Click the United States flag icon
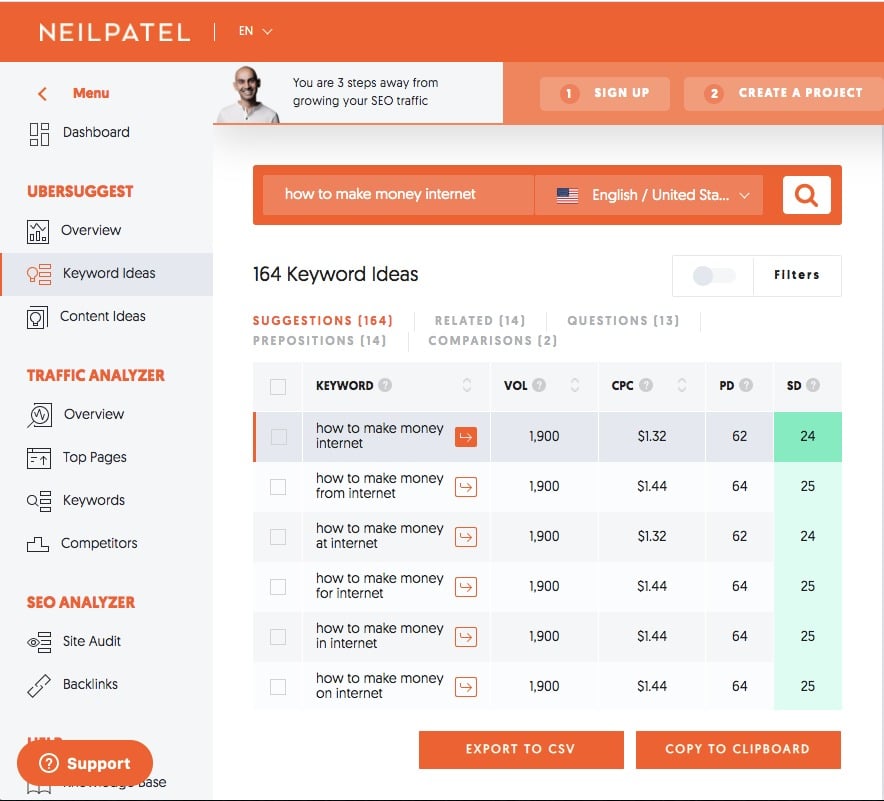Viewport: 884px width, 801px height. (567, 196)
